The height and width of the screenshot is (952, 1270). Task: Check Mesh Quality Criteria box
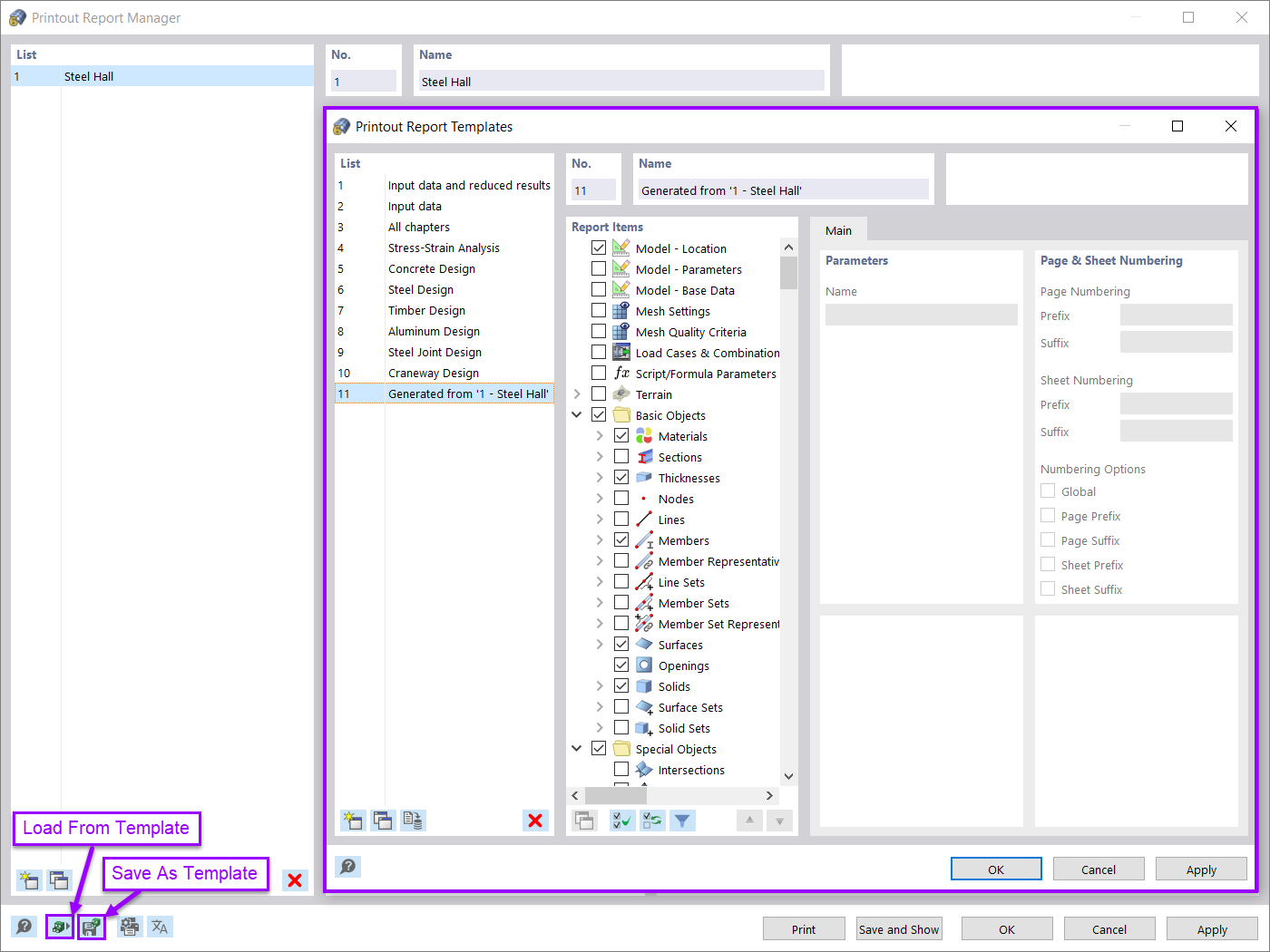click(x=599, y=331)
